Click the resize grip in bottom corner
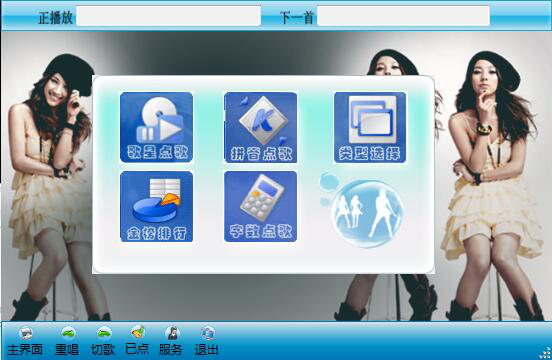This screenshot has width=552, height=361. tap(545, 353)
